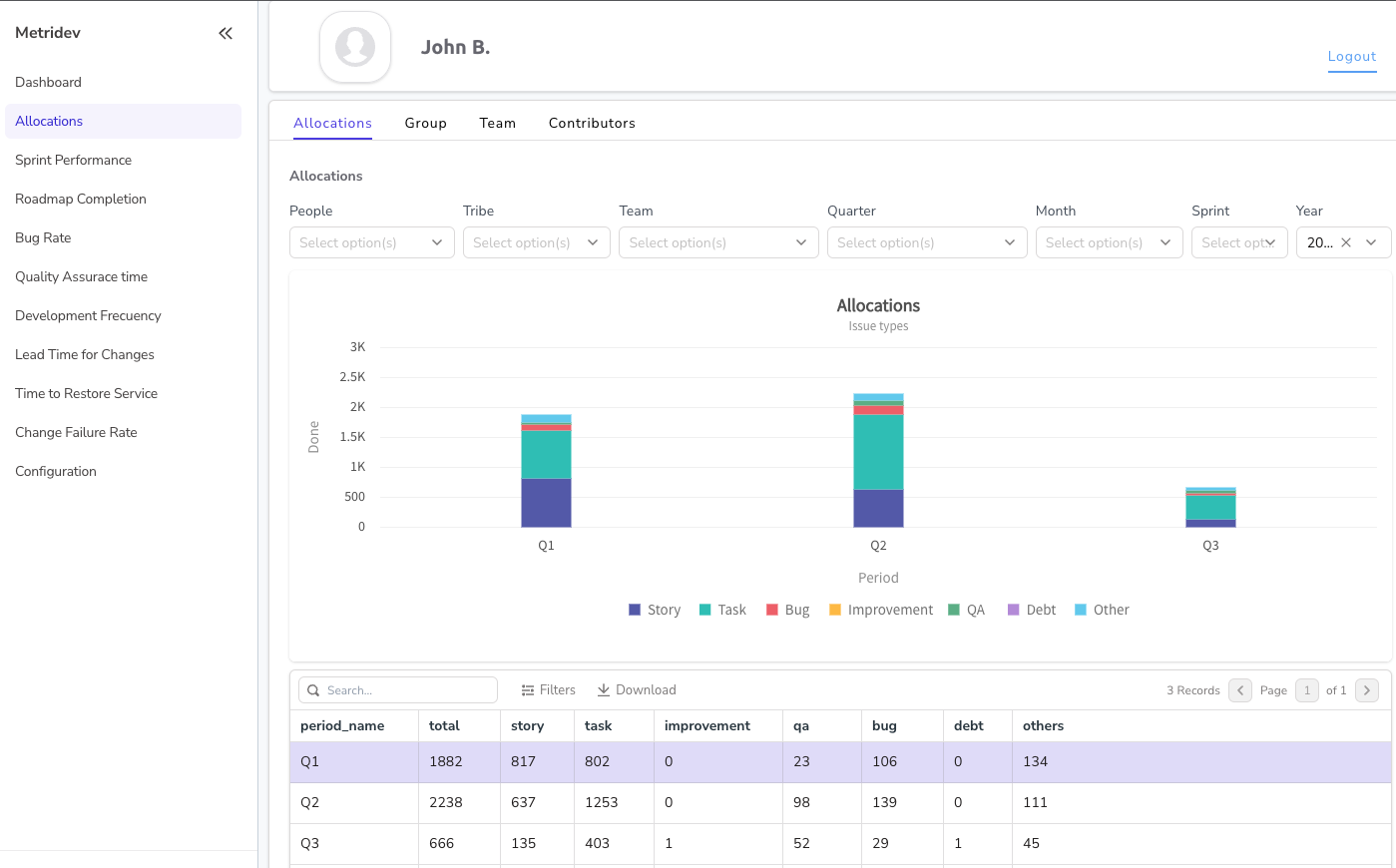Expand the Quarter filter dropdown
Screen dimensions: 1396x868
926,242
